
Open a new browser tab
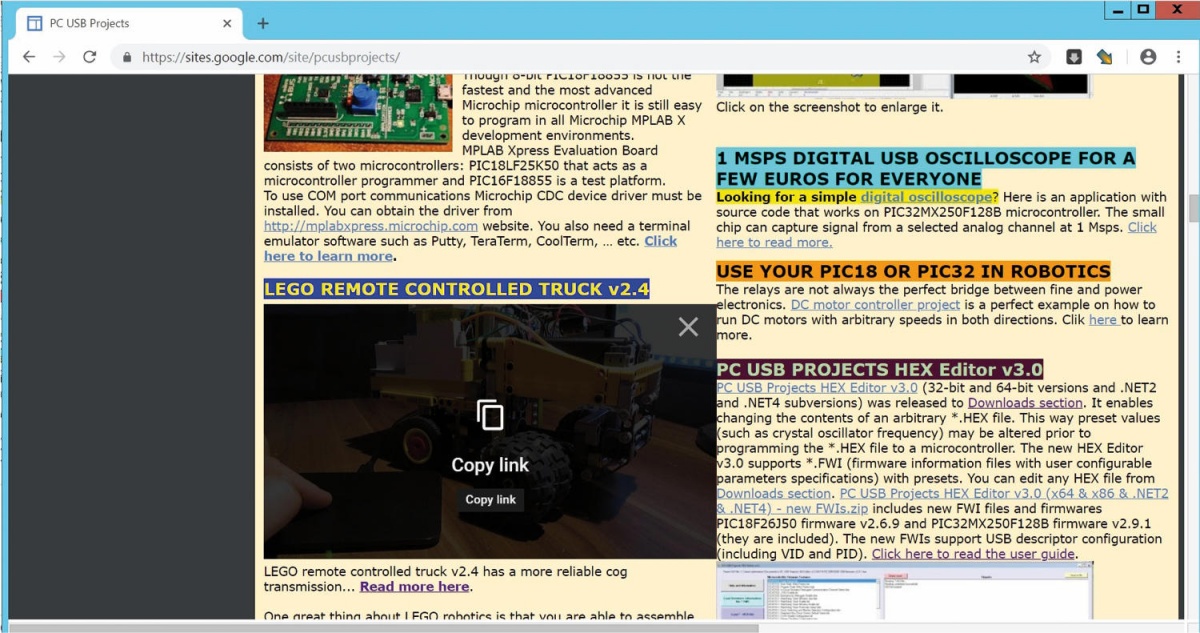(263, 23)
